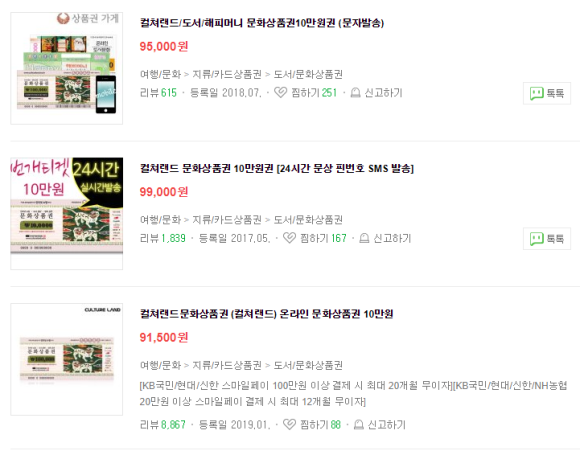
Task: Open thumbnail with CULTURE LAND voucher image
Action: point(67,359)
